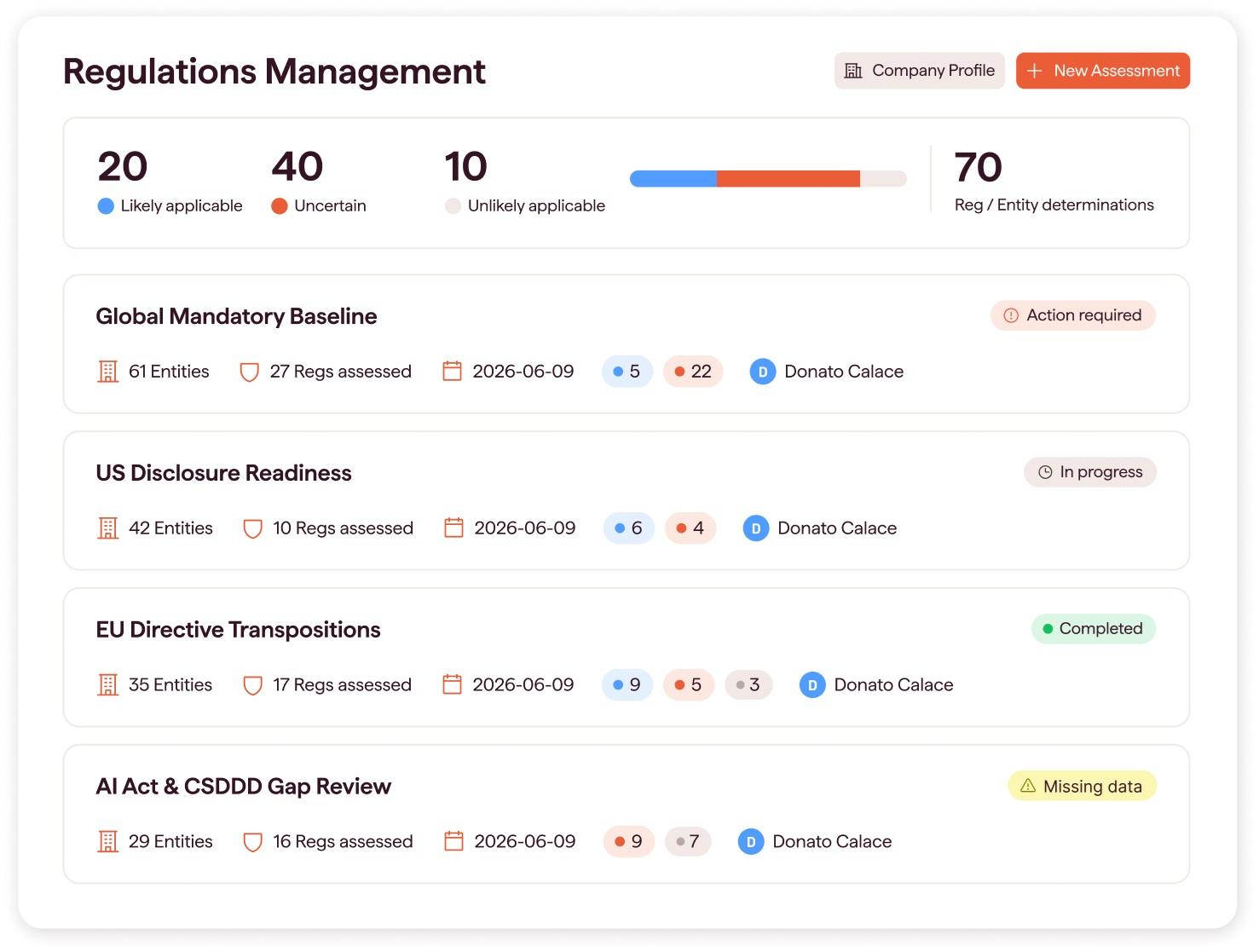Click the Unlikely applicable legend dot
This screenshot has width=1259, height=952.
click(x=453, y=205)
